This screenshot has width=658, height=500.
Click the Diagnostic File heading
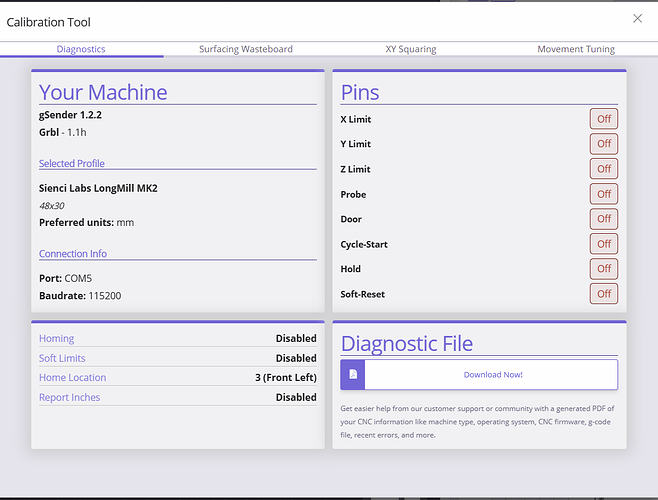(x=407, y=343)
